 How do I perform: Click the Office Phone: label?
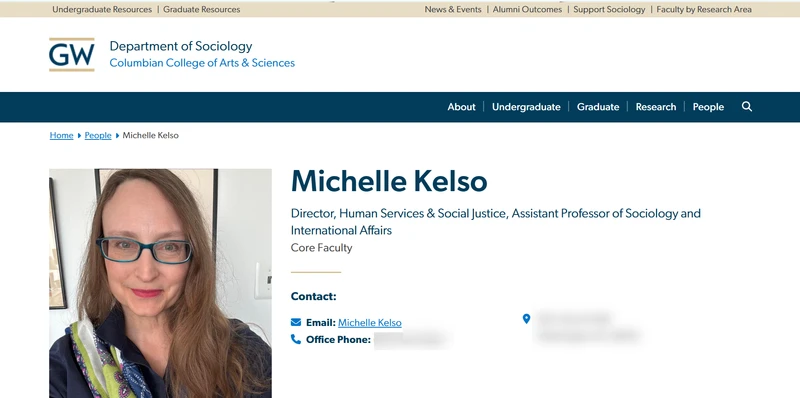(338, 340)
